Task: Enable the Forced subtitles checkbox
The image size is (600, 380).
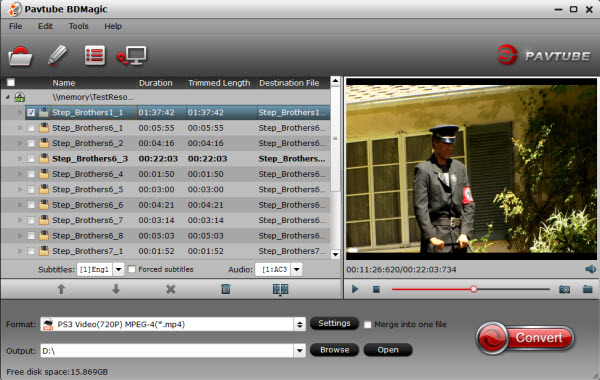Action: (x=132, y=269)
